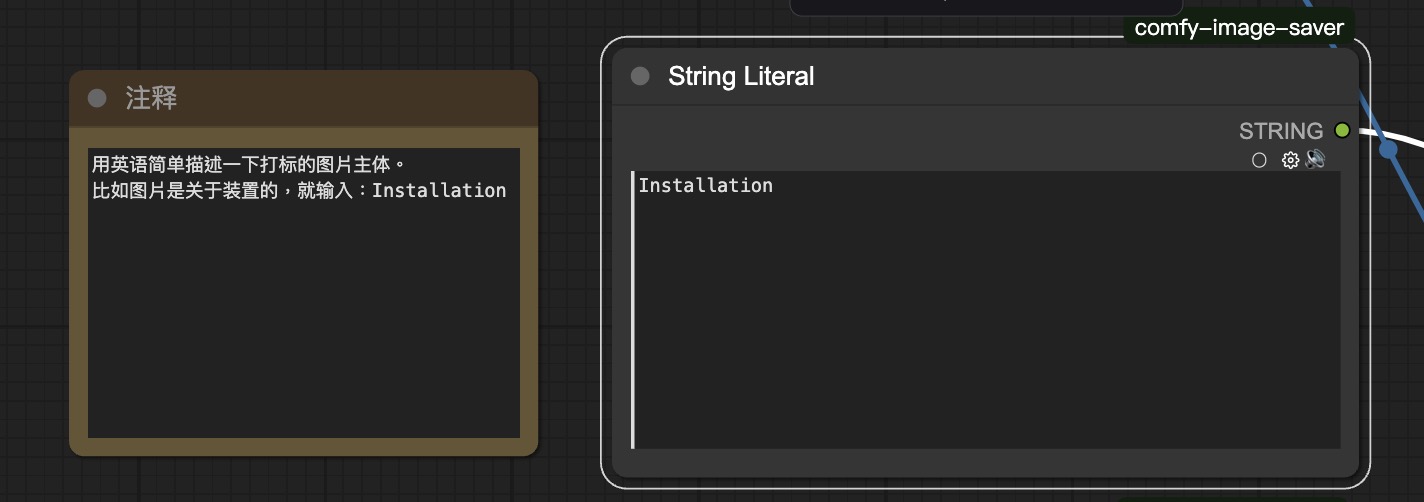Select the String Literal node title
Image resolution: width=1424 pixels, height=502 pixels.
pyautogui.click(x=741, y=76)
